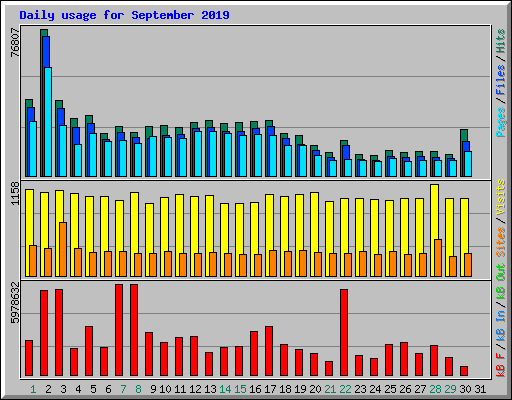The width and height of the screenshot is (512, 400).
Task: Click the orange Sites bar for day 28
Action: 438,258
